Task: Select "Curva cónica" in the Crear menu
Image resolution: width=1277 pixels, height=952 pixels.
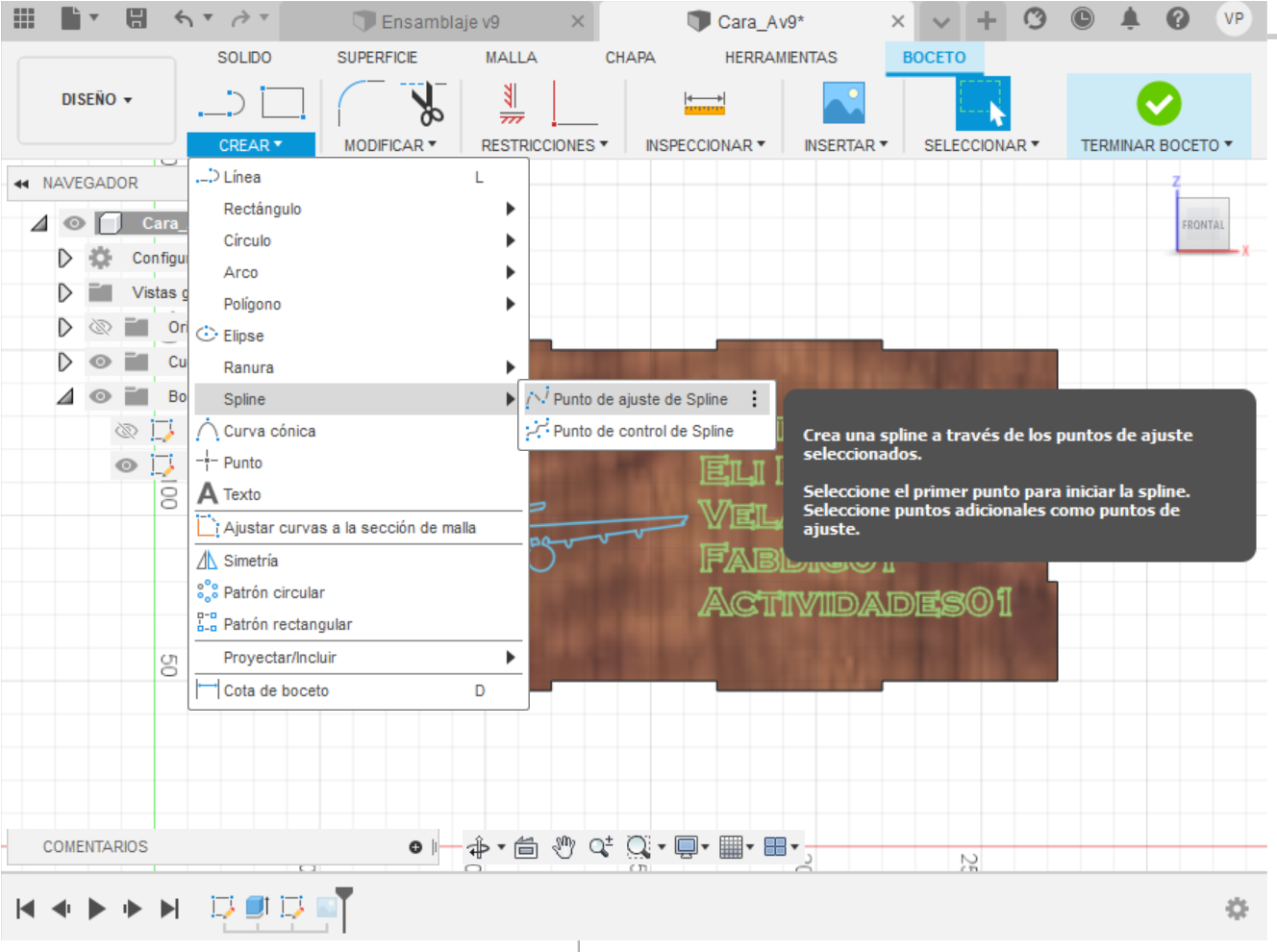Action: [x=359, y=431]
